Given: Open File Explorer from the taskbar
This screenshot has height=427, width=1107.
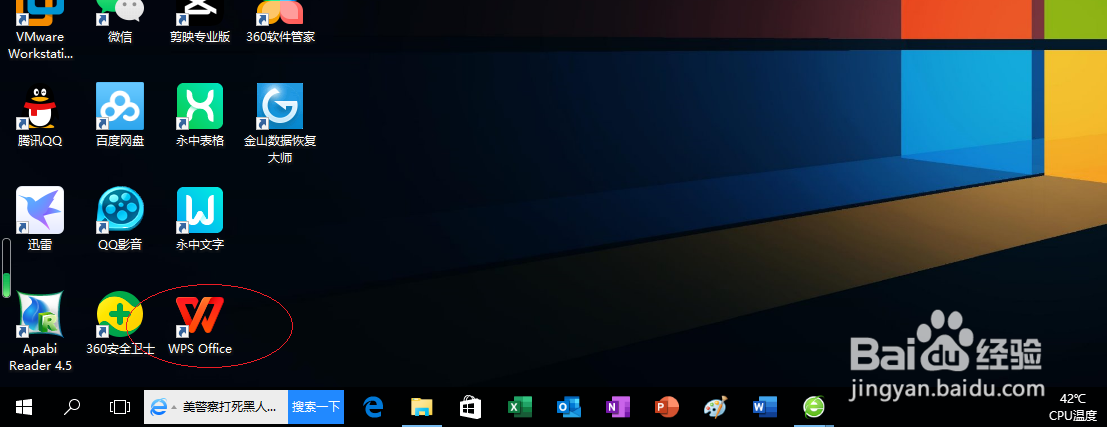Looking at the screenshot, I should [421, 407].
